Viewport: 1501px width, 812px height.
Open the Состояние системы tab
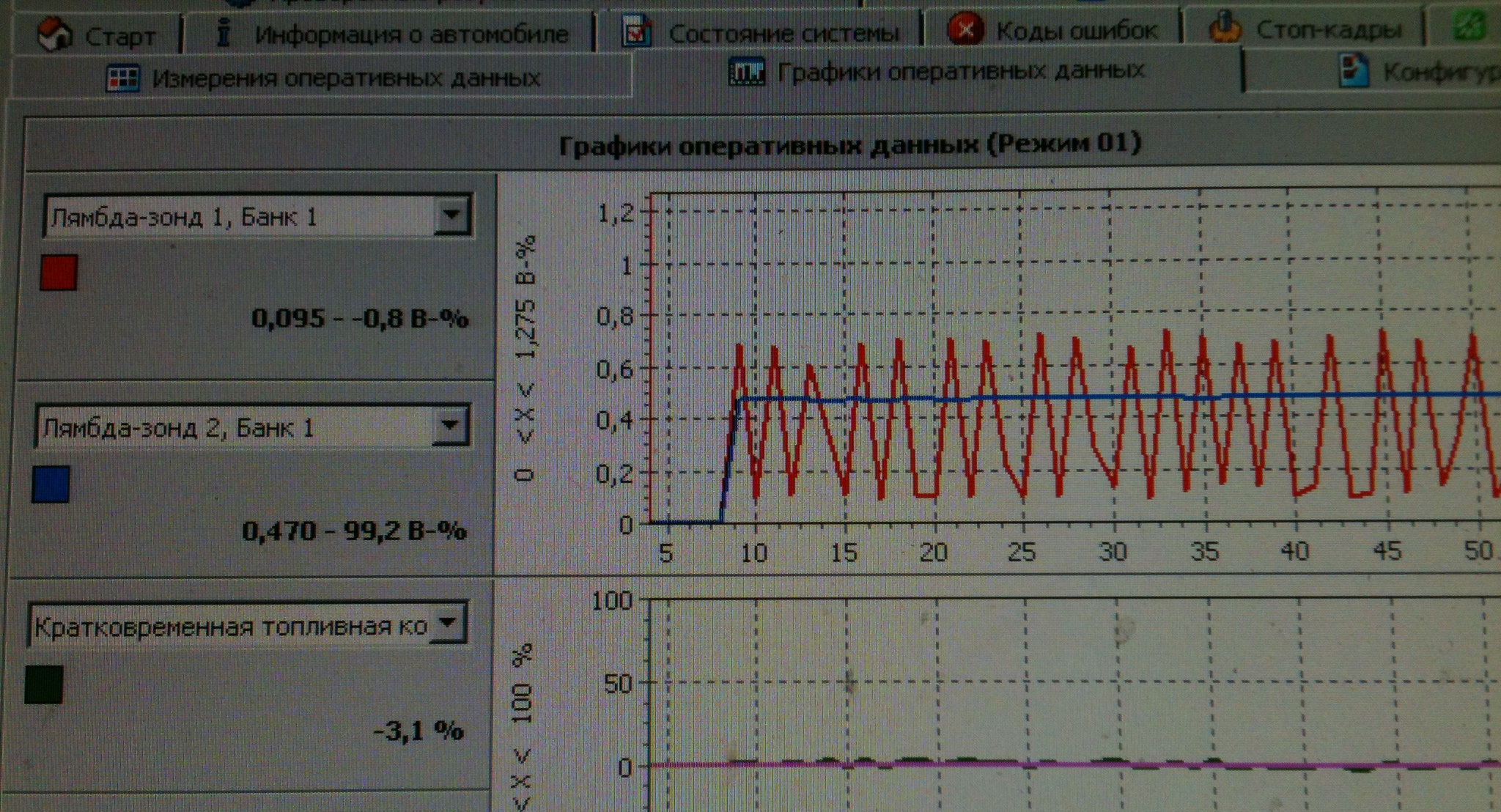click(783, 34)
